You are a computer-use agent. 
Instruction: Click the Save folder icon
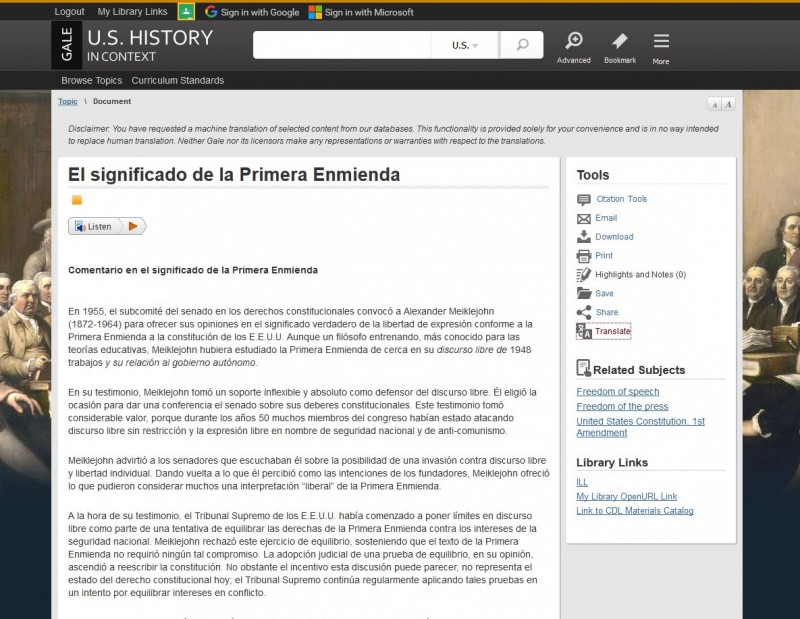[584, 293]
